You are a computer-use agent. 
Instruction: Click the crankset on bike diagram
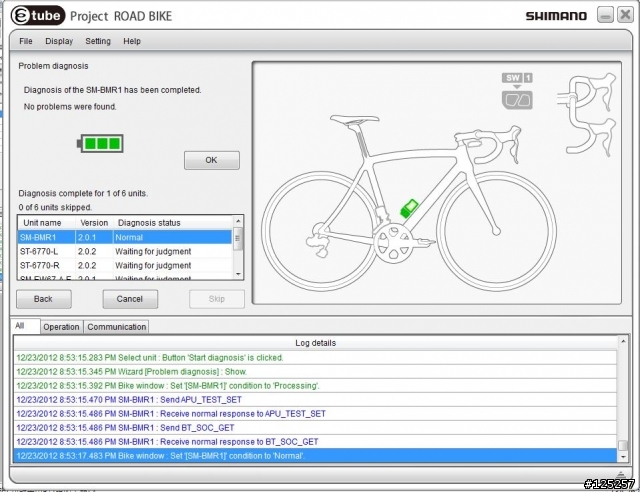[393, 243]
